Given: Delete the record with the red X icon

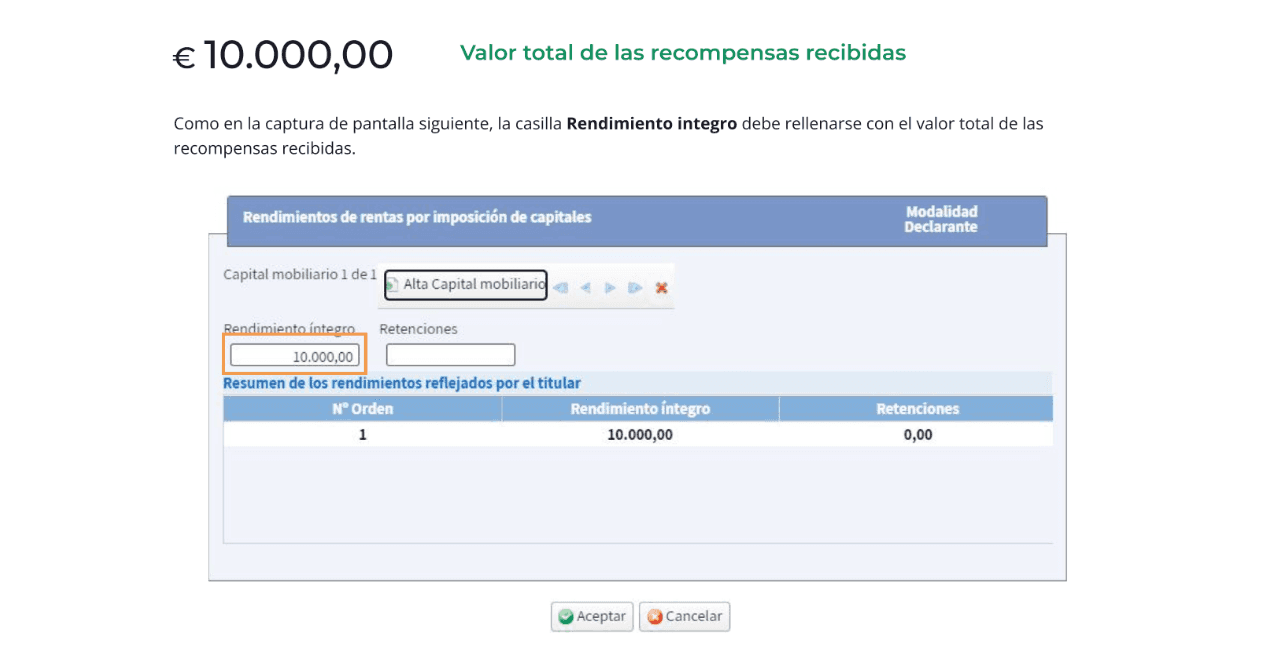Looking at the screenshot, I should tap(661, 287).
